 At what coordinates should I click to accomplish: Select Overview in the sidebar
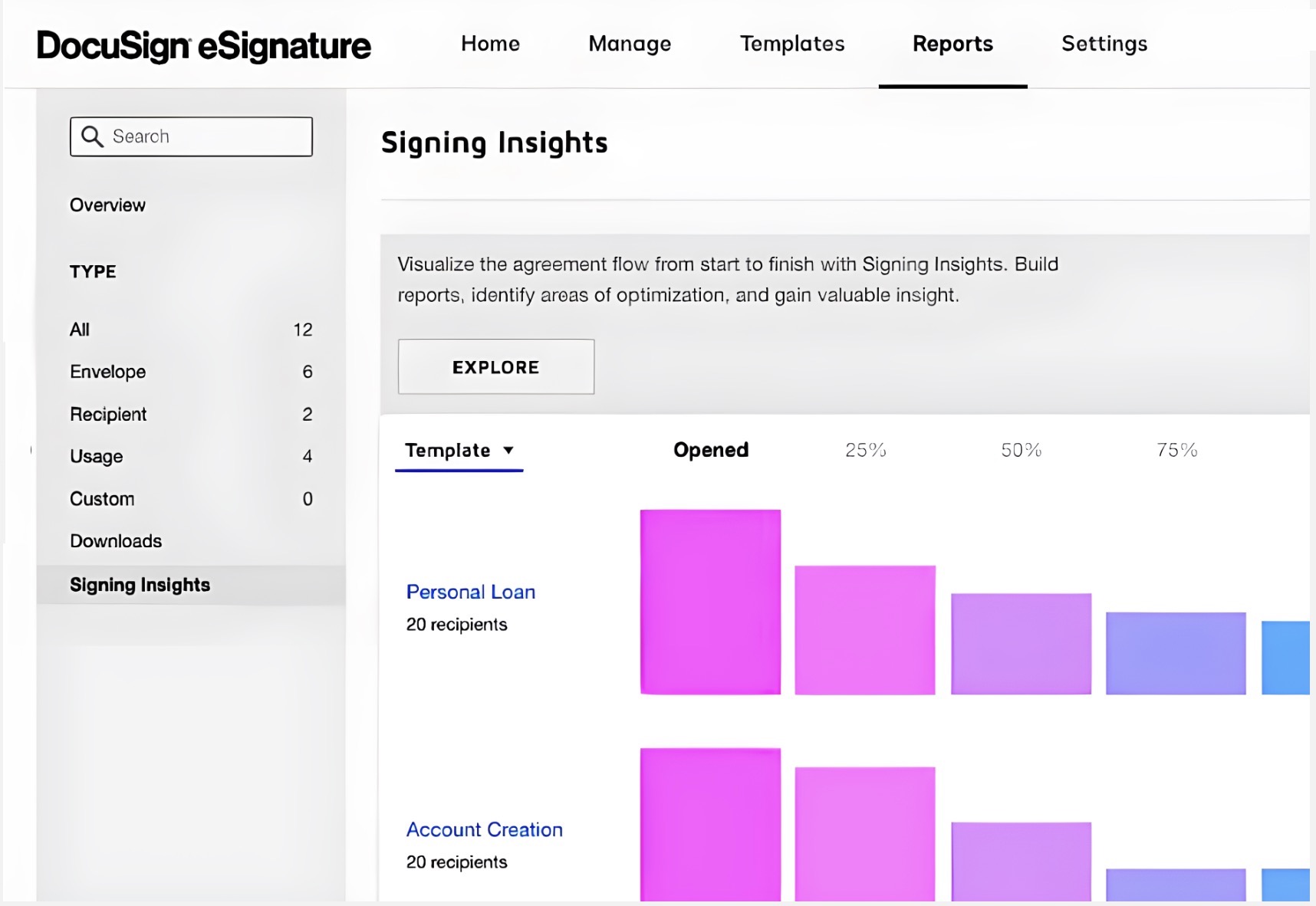[x=107, y=205]
